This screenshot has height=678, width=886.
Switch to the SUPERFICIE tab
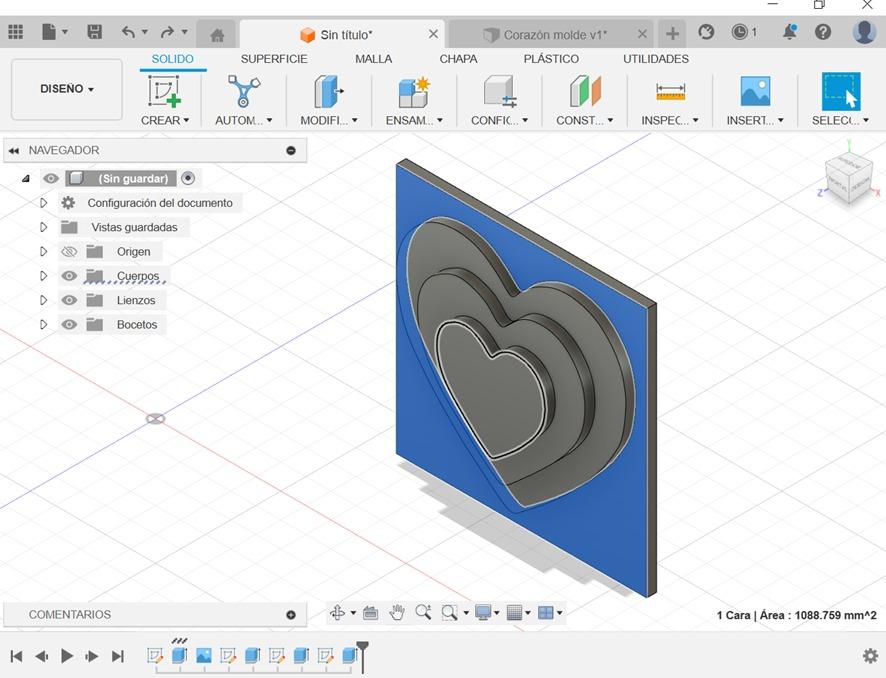274,59
